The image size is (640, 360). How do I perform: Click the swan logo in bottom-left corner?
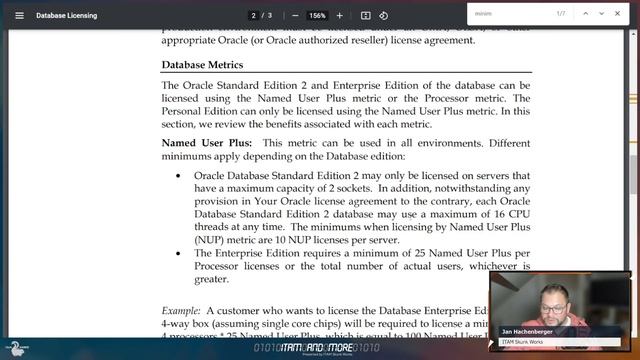tap(17, 348)
